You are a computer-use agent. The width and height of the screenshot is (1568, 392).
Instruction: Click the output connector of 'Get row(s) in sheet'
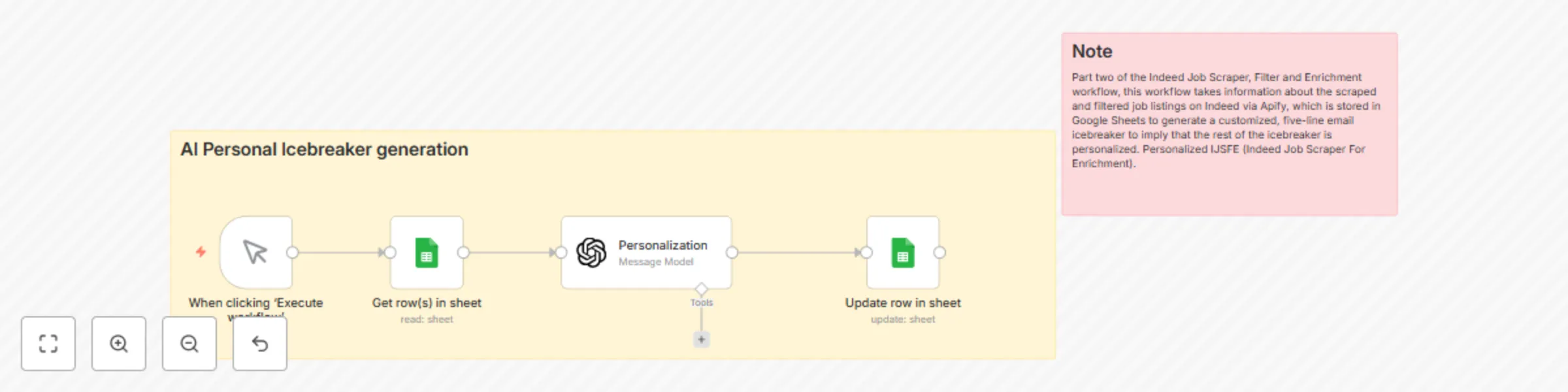point(464,252)
